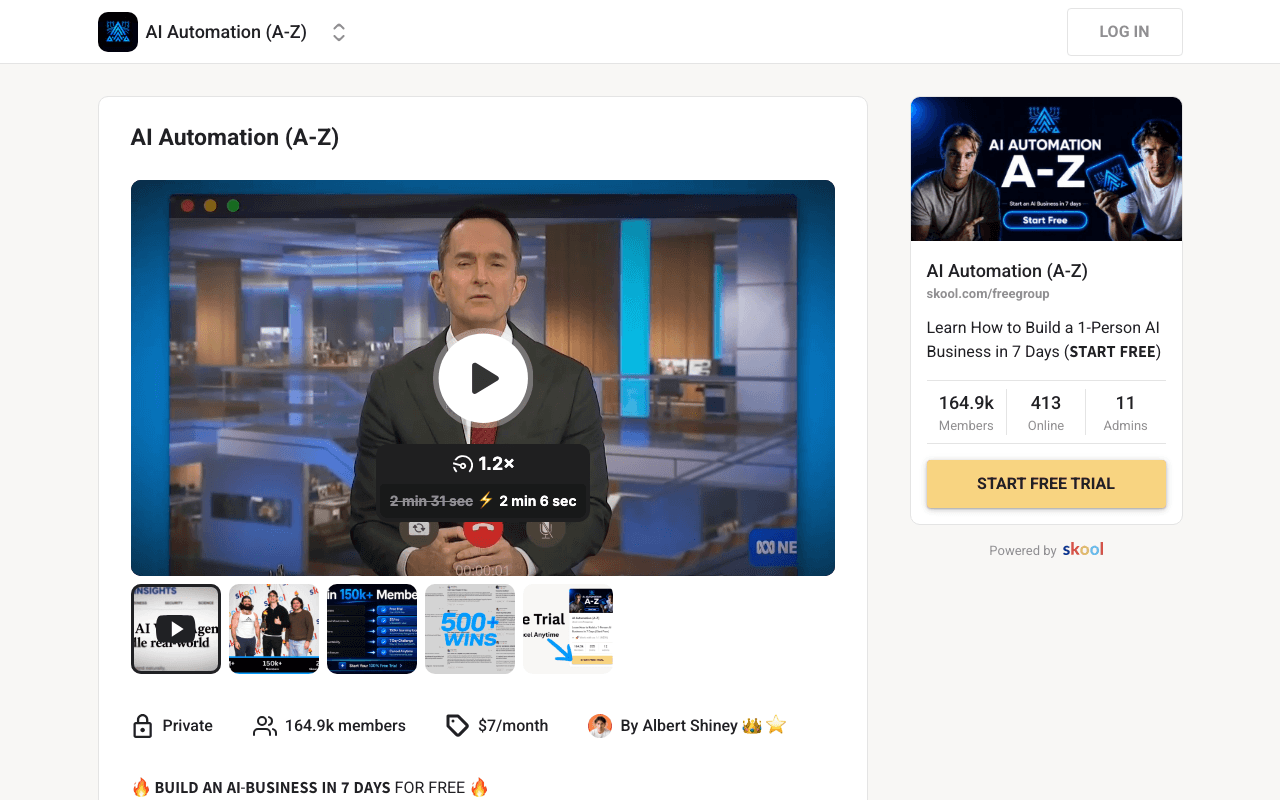Click the Learn How to Build description text
Image resolution: width=1280 pixels, height=800 pixels.
[x=1043, y=340]
